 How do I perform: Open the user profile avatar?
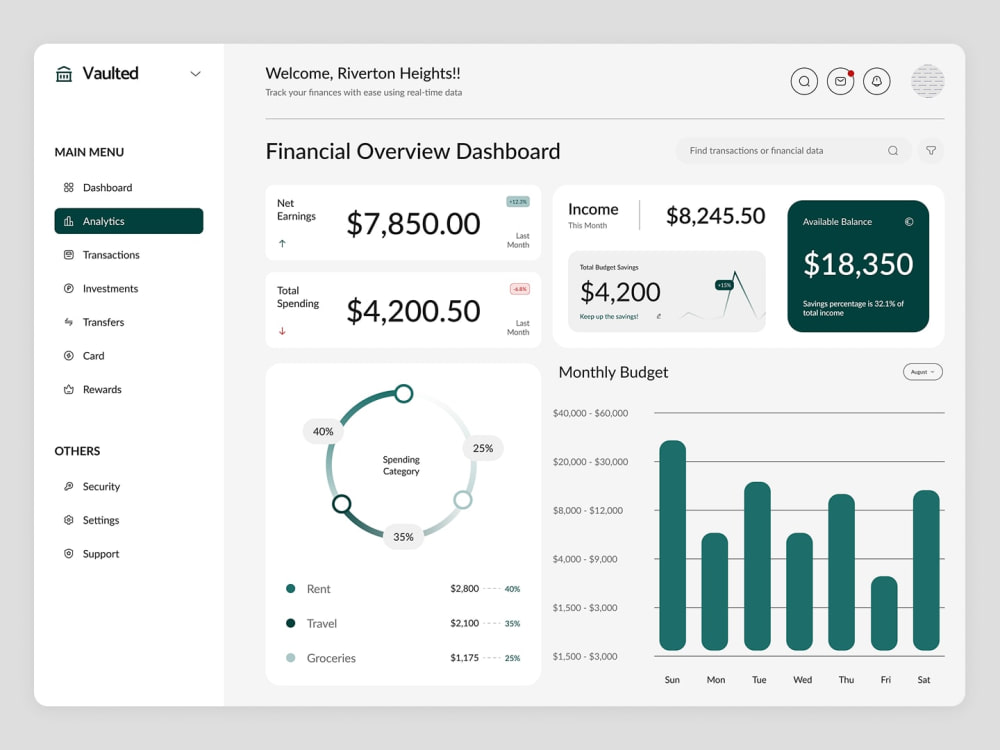[x=928, y=81]
